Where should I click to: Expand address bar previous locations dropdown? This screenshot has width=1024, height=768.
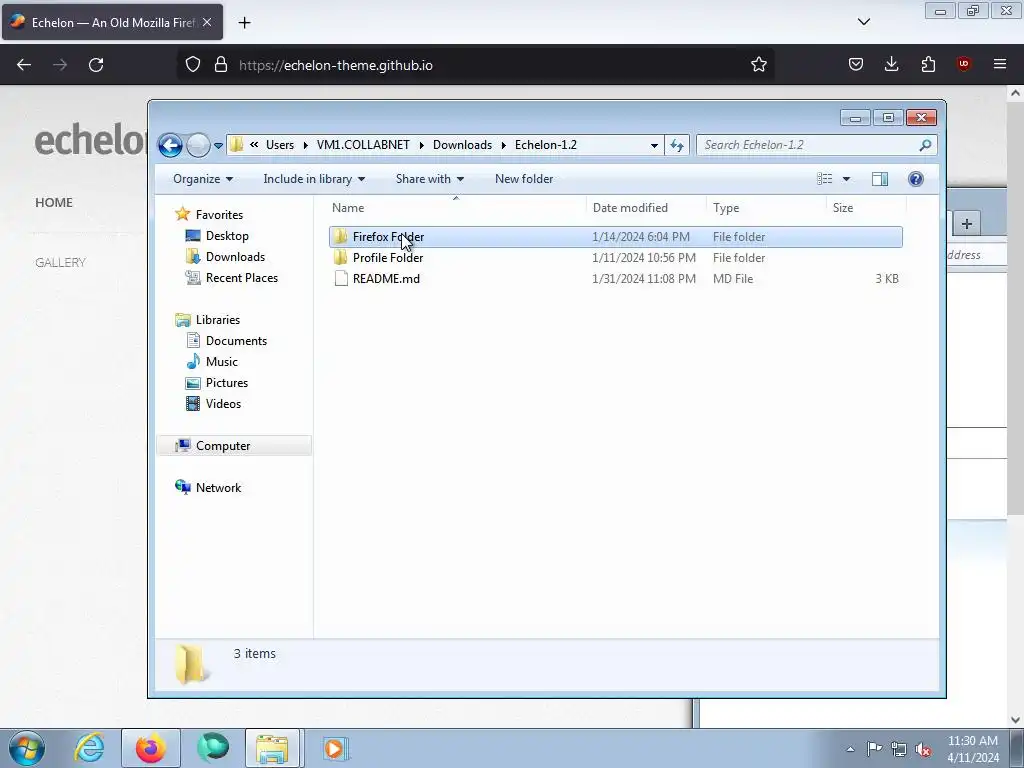point(654,146)
